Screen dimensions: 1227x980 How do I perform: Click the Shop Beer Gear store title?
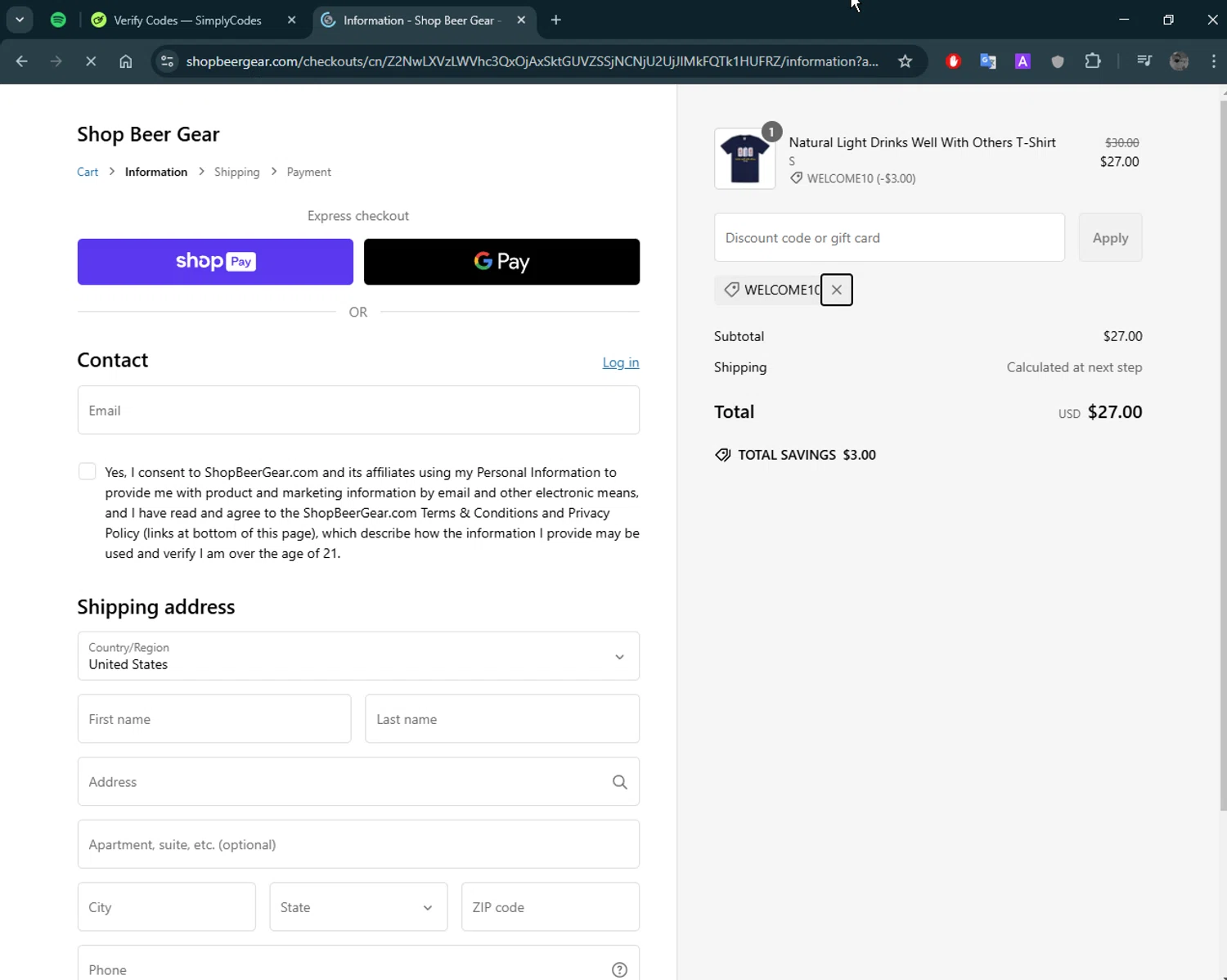148,134
